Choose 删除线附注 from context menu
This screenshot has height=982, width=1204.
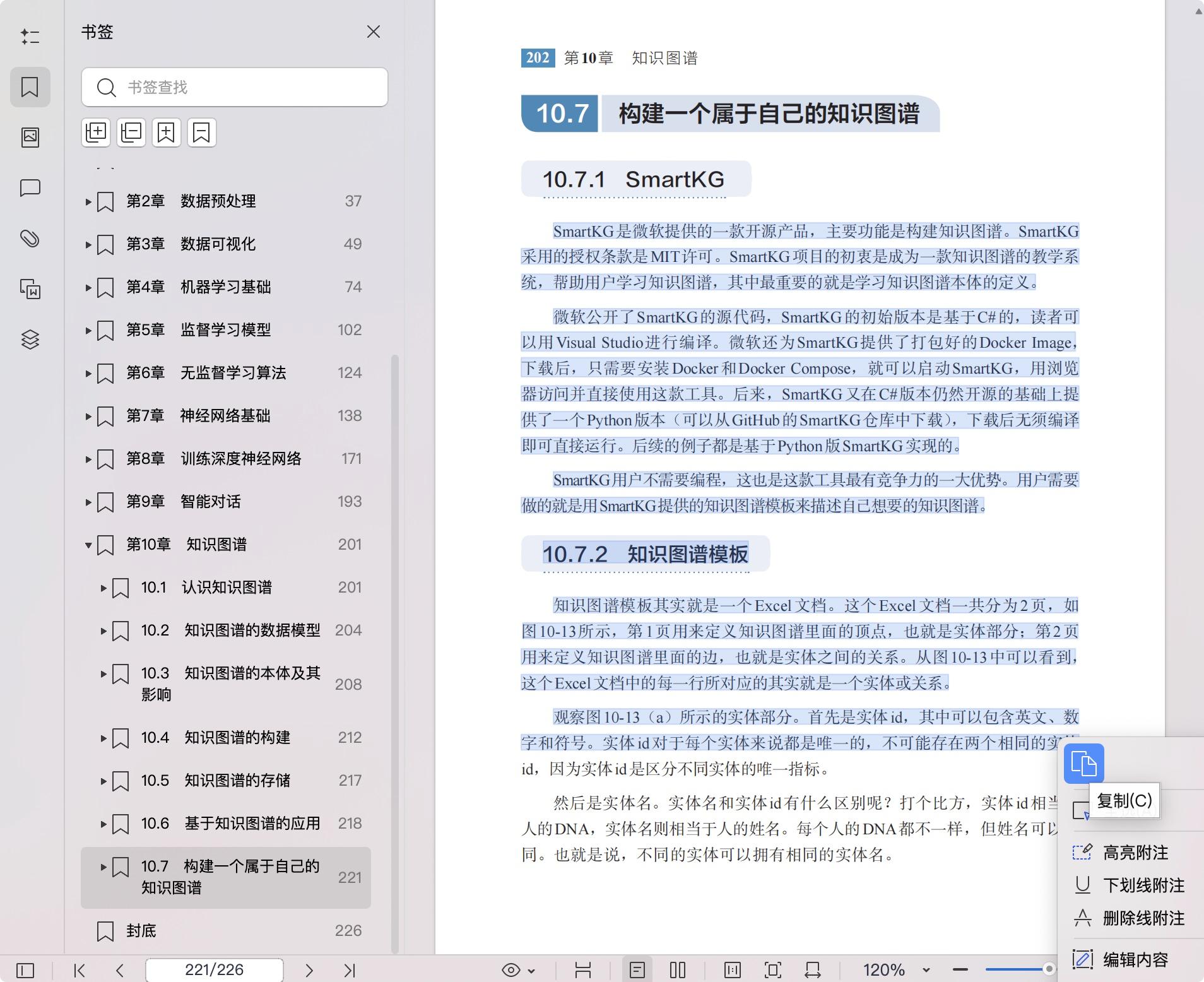(x=1130, y=918)
